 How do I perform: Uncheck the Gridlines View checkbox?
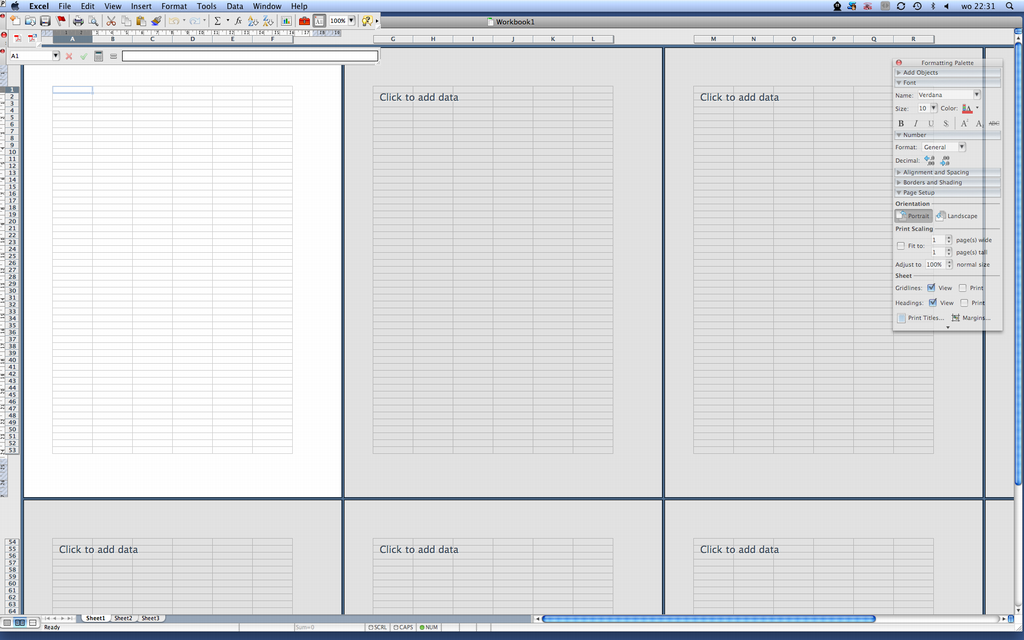tap(932, 288)
